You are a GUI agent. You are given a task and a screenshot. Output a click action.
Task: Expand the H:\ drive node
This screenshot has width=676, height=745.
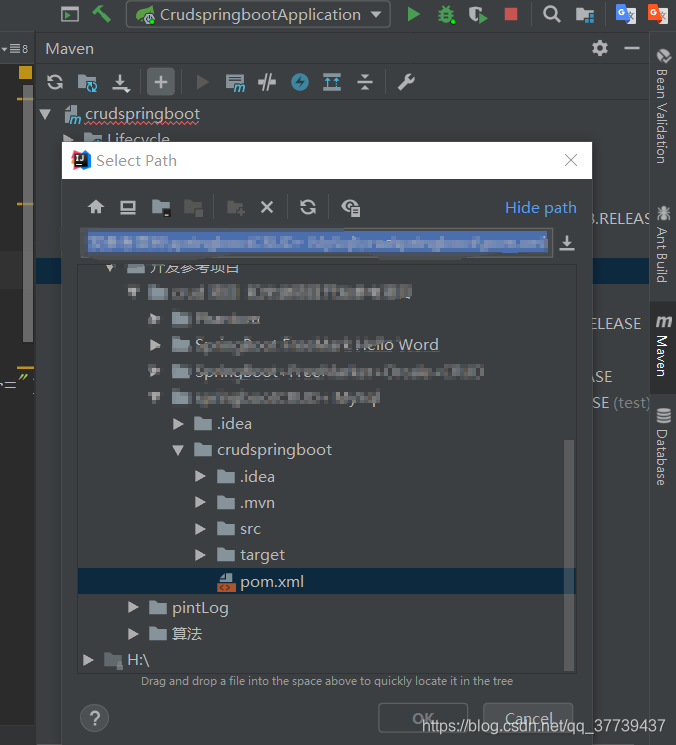(x=88, y=660)
